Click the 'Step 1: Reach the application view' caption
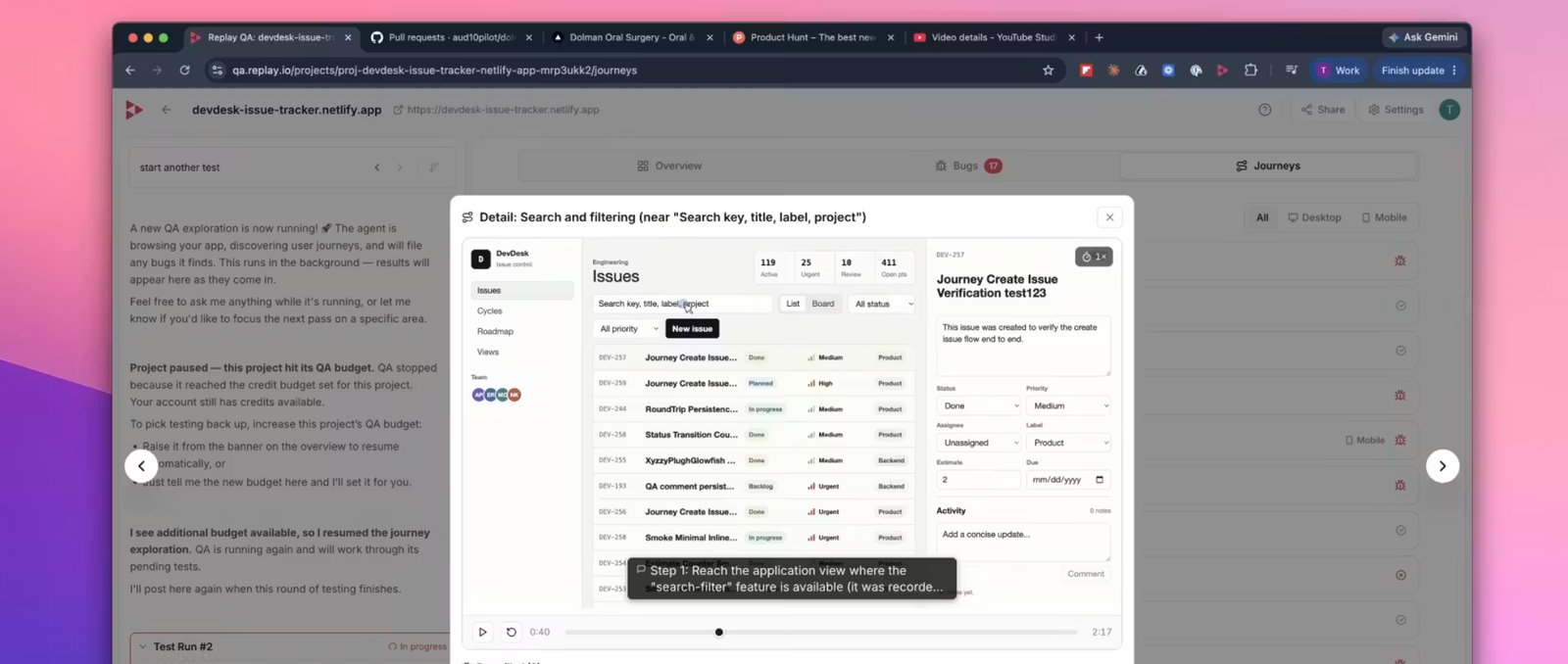The height and width of the screenshot is (664, 1568). 792,579
